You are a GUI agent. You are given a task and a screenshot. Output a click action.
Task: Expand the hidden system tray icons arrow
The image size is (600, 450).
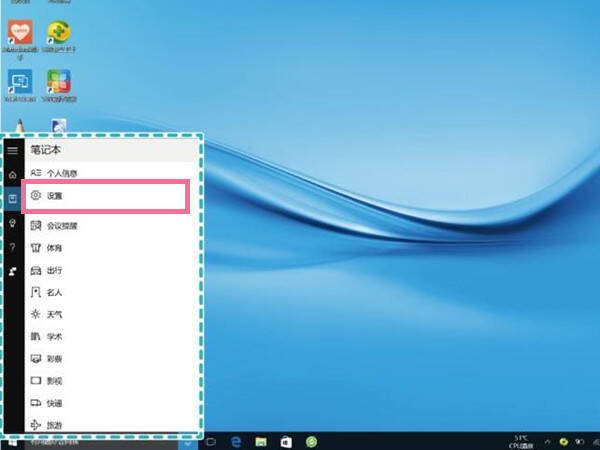[x=547, y=442]
